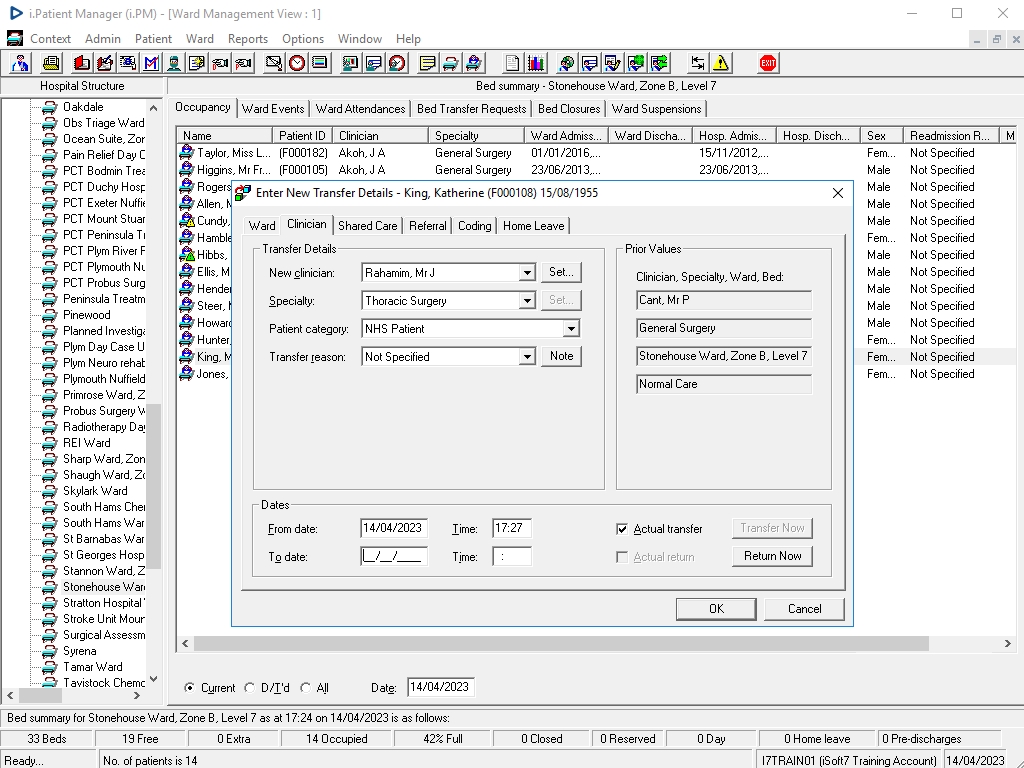Viewport: 1024px width, 768px height.
Task: Click the red book toolbar icon
Action: 82,63
